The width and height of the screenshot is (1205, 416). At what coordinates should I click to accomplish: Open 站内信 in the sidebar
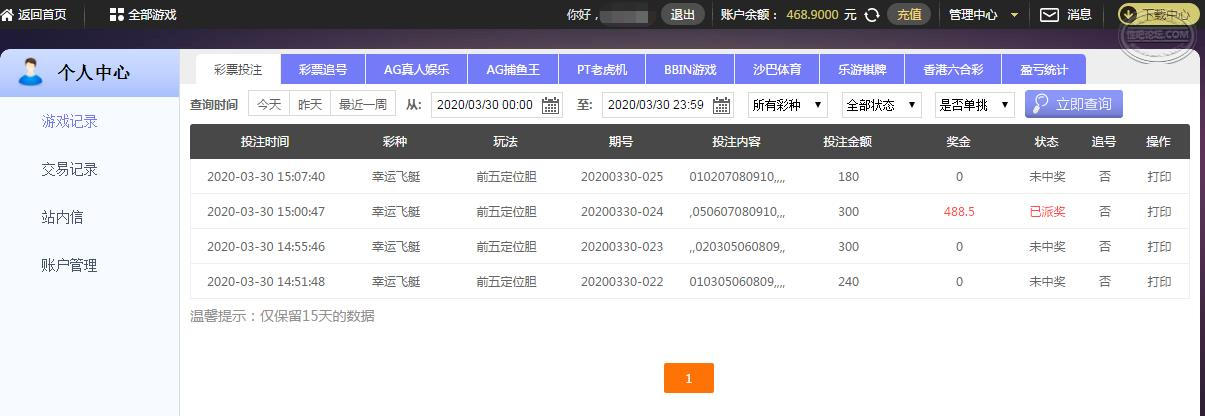pos(62,217)
